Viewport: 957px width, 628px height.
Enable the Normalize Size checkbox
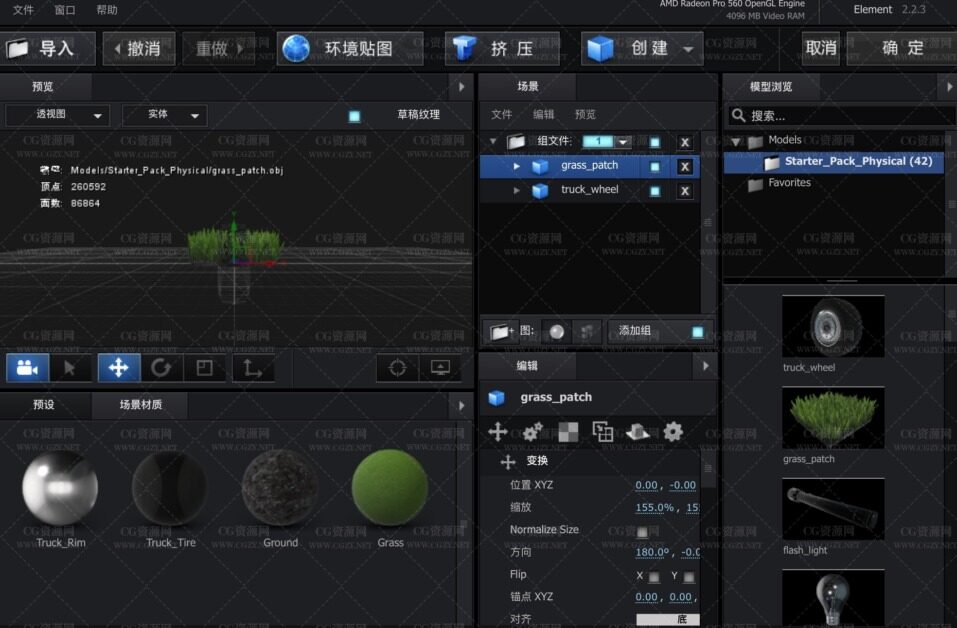642,531
